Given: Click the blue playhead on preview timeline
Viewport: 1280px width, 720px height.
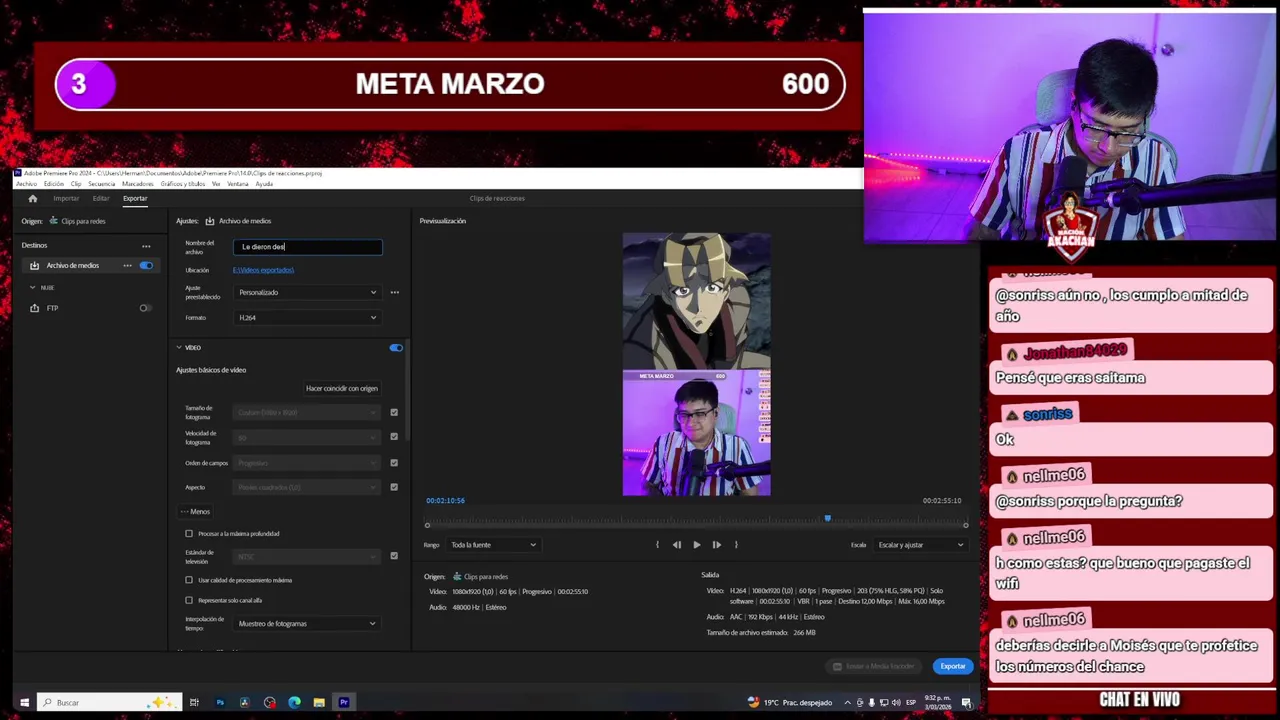Looking at the screenshot, I should 827,518.
